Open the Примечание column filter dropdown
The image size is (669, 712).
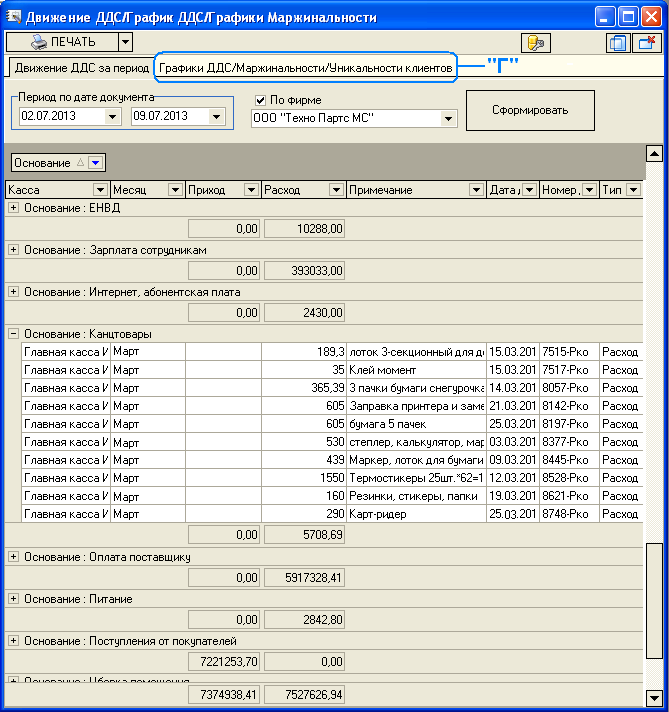[x=476, y=190]
